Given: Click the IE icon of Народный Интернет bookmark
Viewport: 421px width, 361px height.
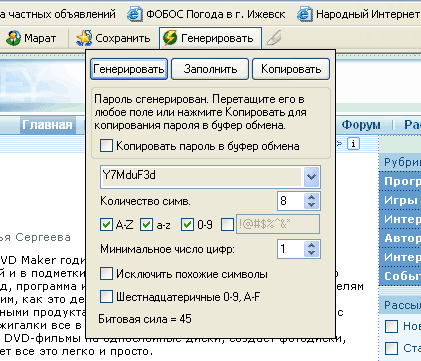Looking at the screenshot, I should pos(305,14).
